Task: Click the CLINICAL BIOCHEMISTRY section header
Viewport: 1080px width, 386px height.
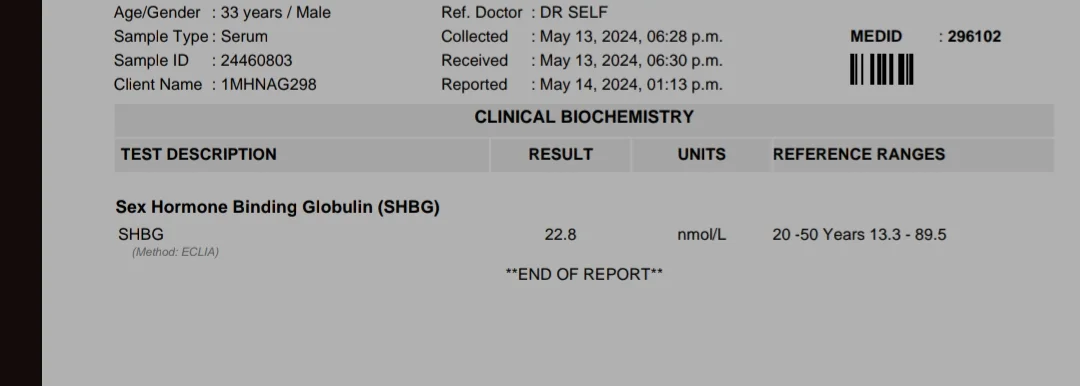Action: [584, 117]
